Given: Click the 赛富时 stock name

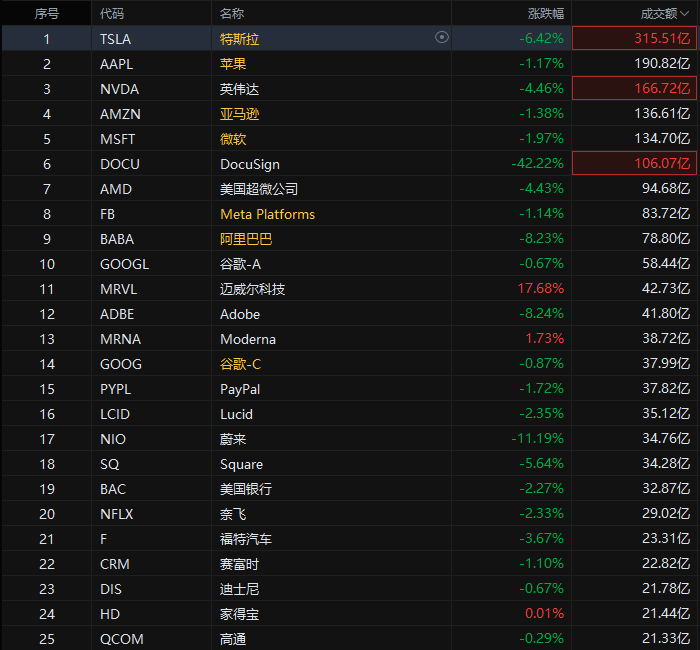Looking at the screenshot, I should (x=239, y=564).
